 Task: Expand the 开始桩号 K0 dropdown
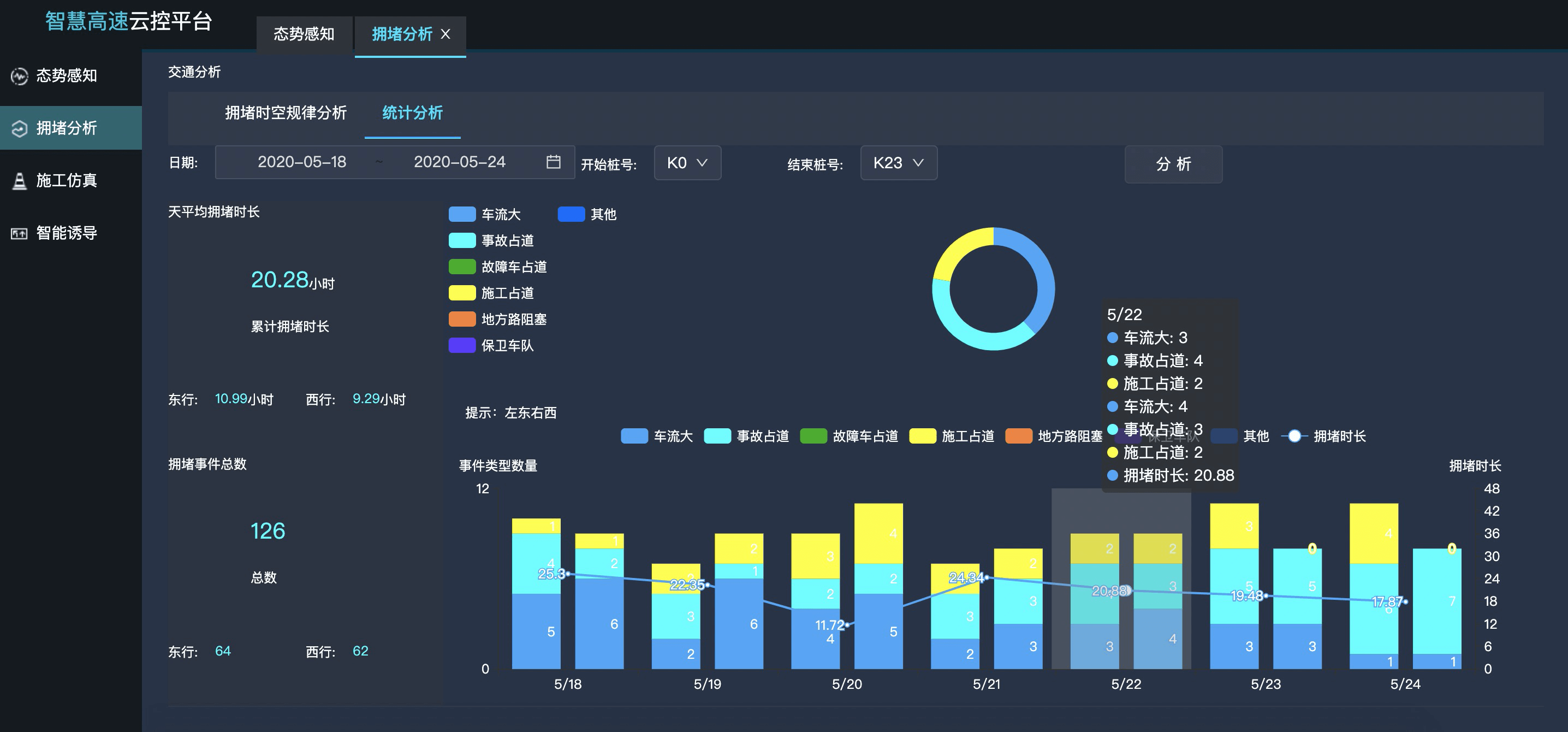687,163
